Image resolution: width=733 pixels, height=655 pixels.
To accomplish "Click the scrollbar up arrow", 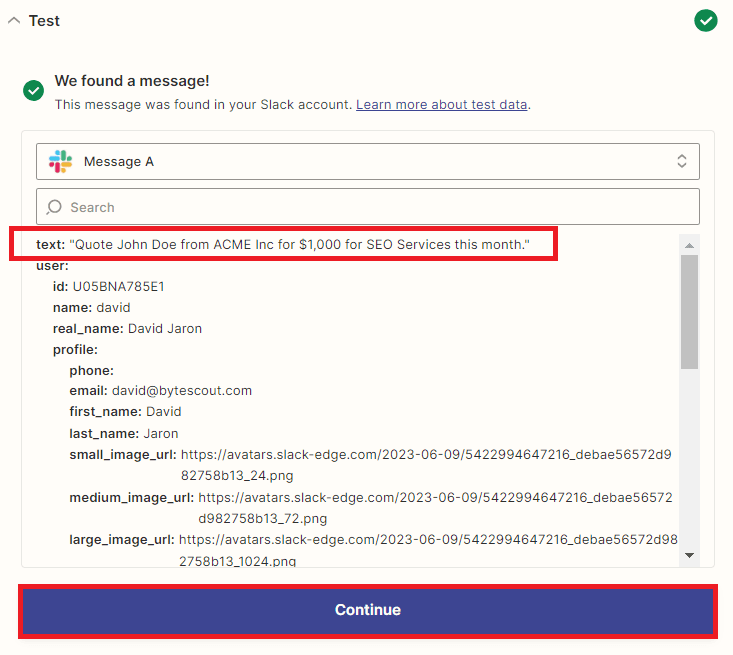I will point(689,245).
